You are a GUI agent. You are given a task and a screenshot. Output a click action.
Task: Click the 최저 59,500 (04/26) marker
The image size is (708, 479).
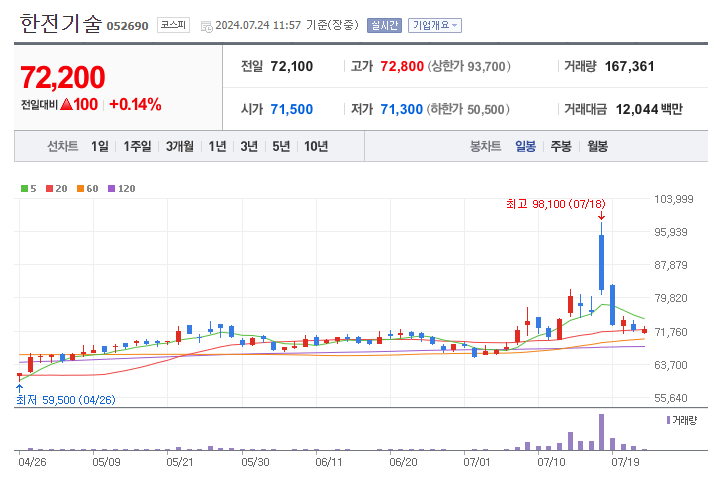pyautogui.click(x=66, y=400)
